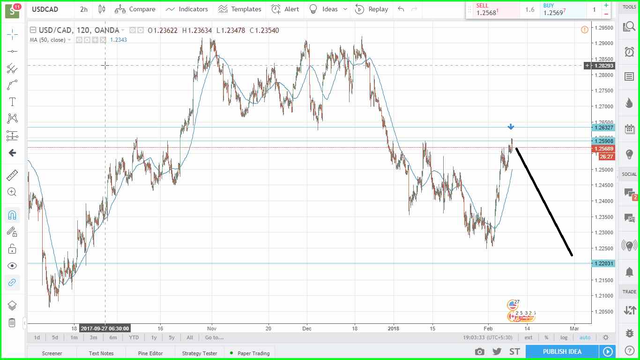Open the Pine Editor tab
This screenshot has width=640, height=360.
pos(150,353)
